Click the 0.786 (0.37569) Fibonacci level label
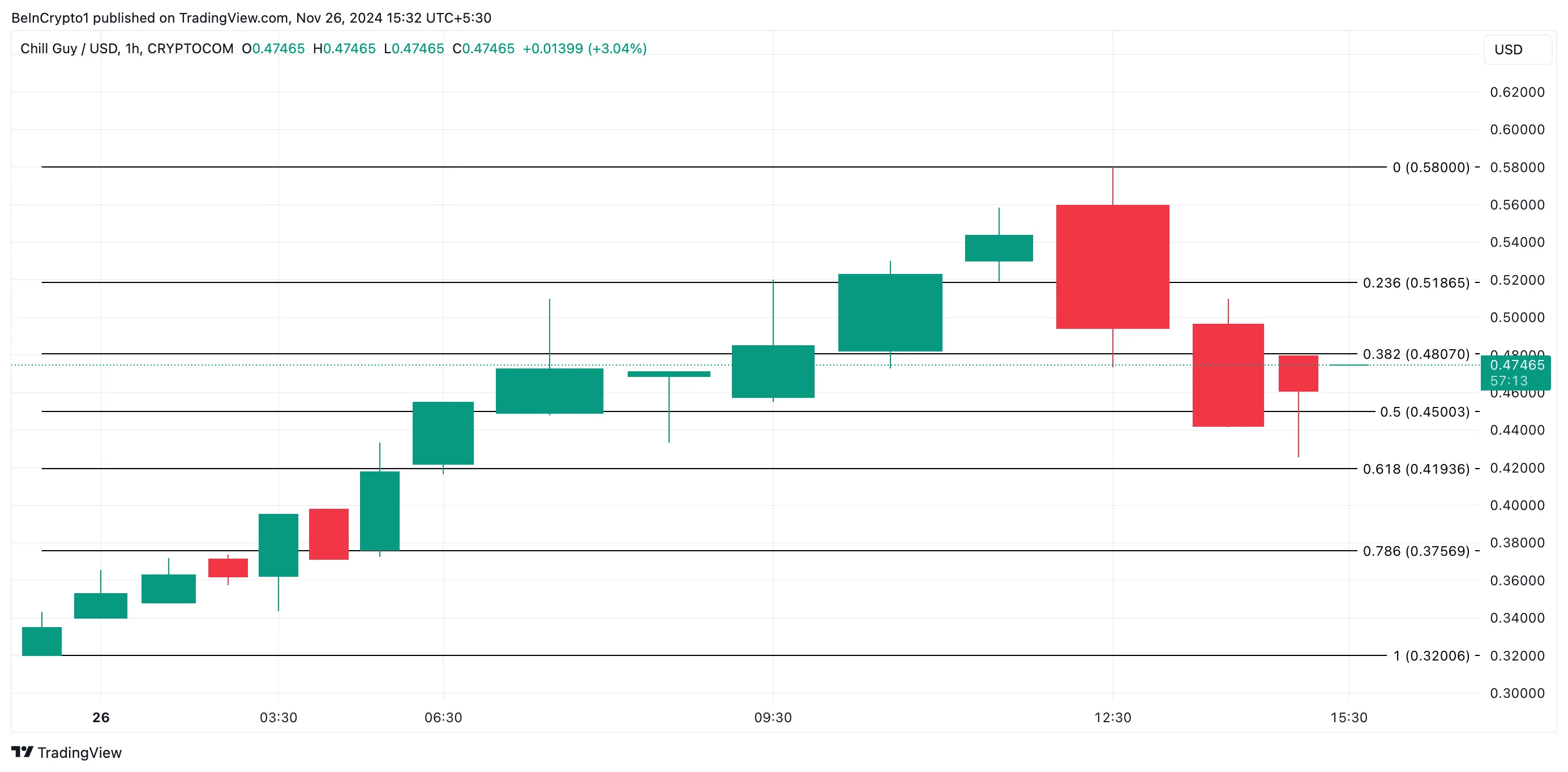1568x772 pixels. pos(1416,552)
